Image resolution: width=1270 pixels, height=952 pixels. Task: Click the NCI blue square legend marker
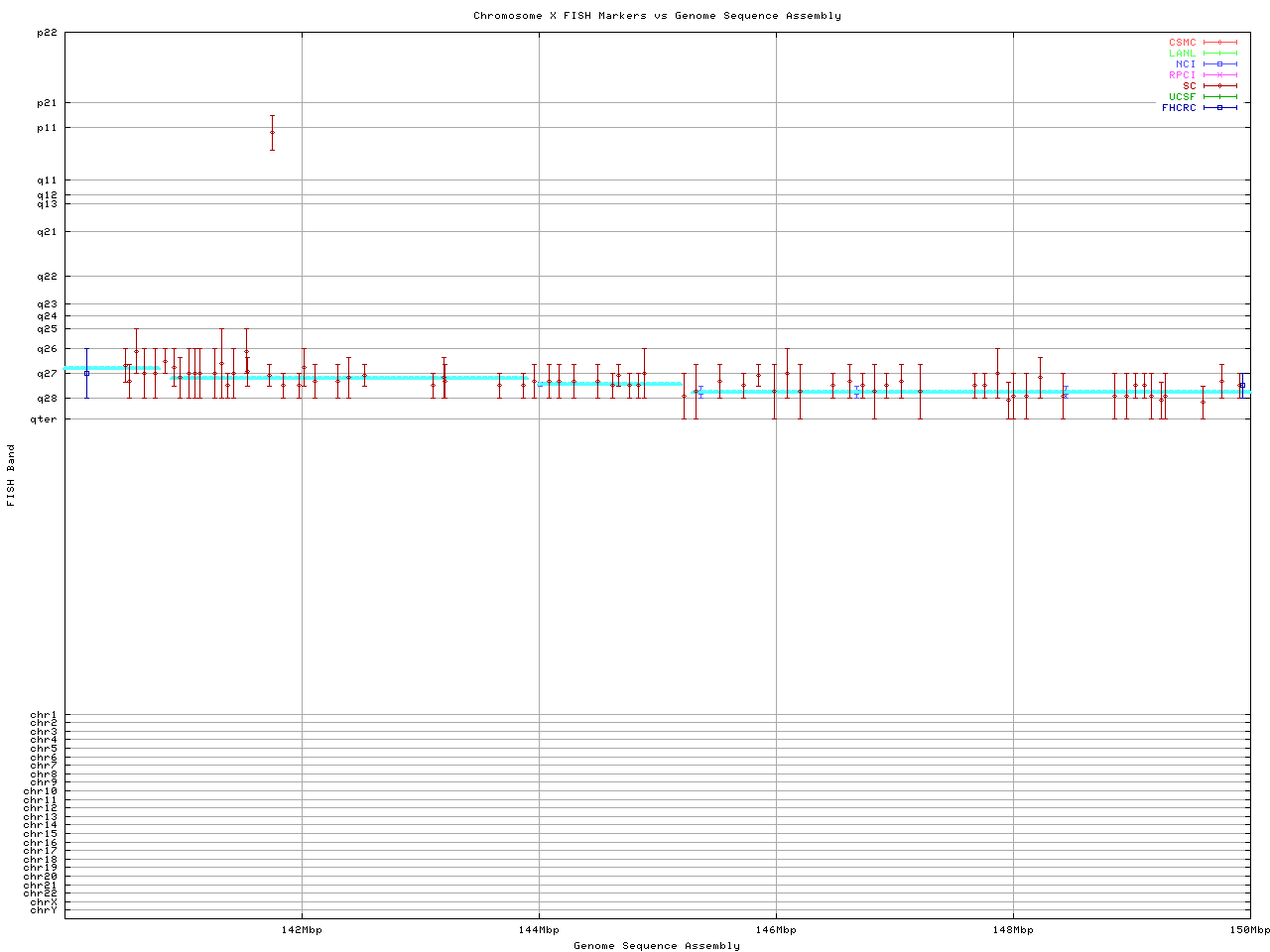point(1219,64)
